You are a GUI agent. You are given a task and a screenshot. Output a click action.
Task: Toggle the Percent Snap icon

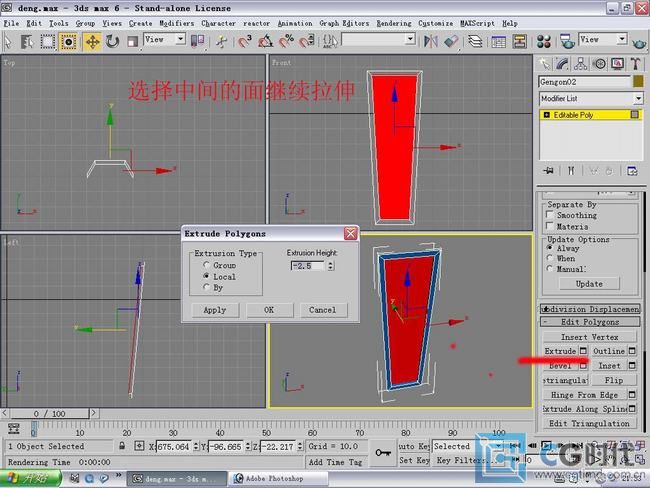tap(286, 41)
